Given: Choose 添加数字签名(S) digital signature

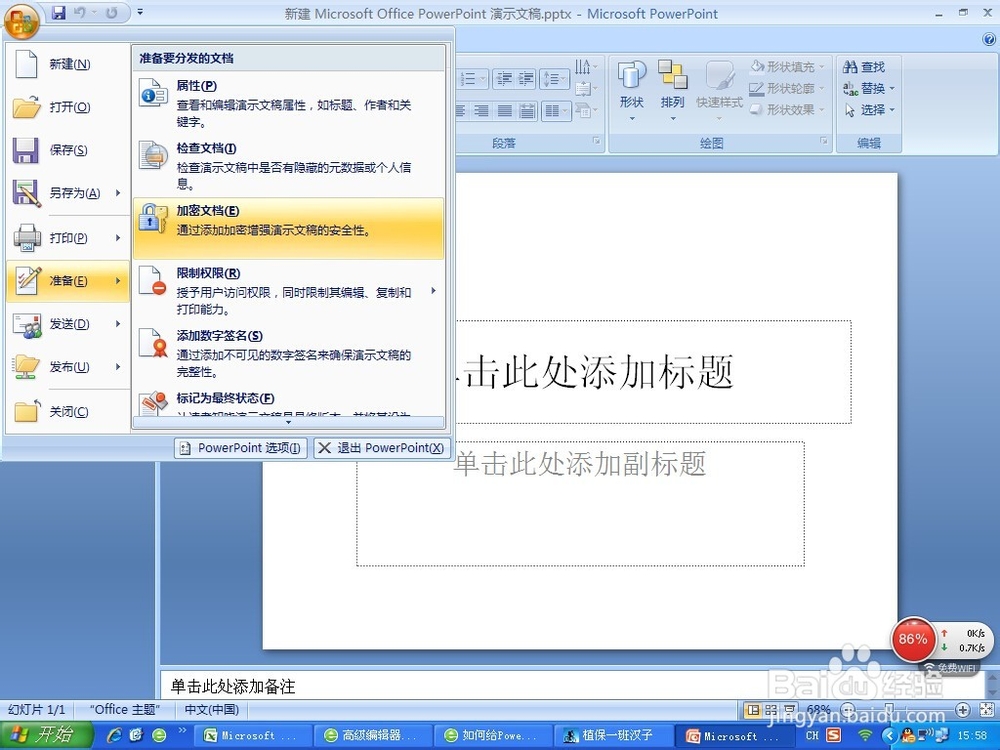Looking at the screenshot, I should pyautogui.click(x=288, y=353).
